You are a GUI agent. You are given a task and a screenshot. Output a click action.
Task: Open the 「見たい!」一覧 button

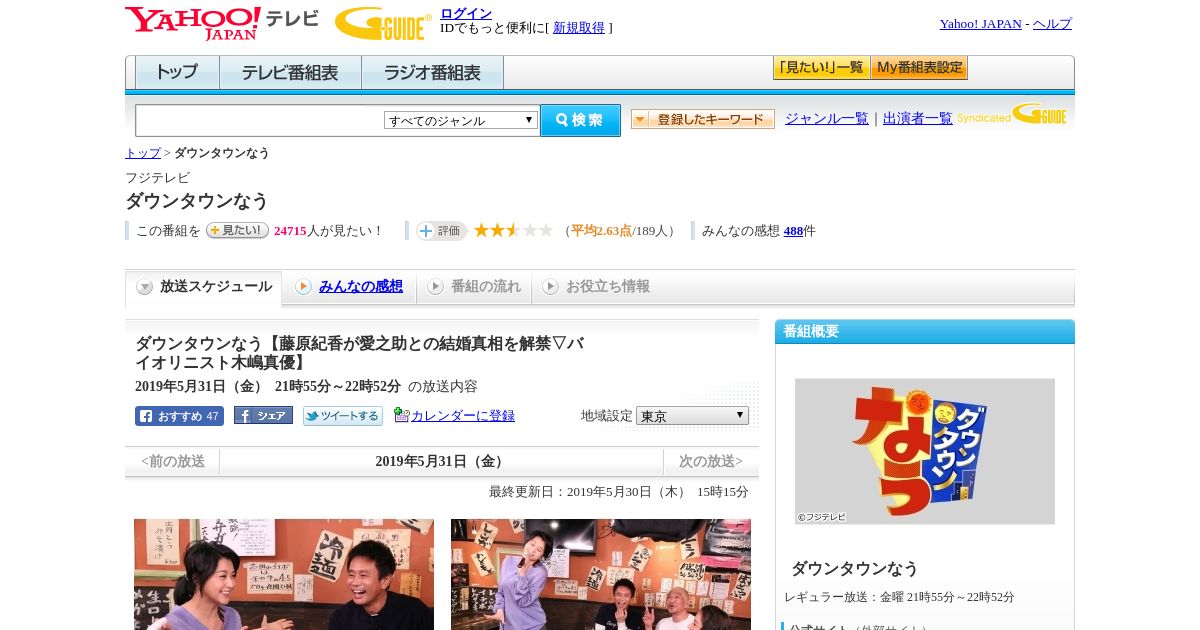[821, 68]
